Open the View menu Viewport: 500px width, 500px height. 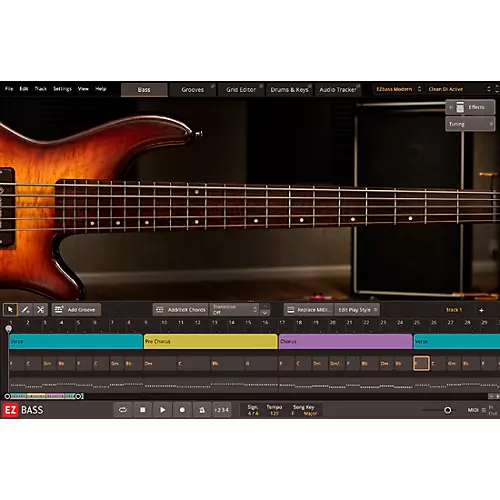pos(83,89)
